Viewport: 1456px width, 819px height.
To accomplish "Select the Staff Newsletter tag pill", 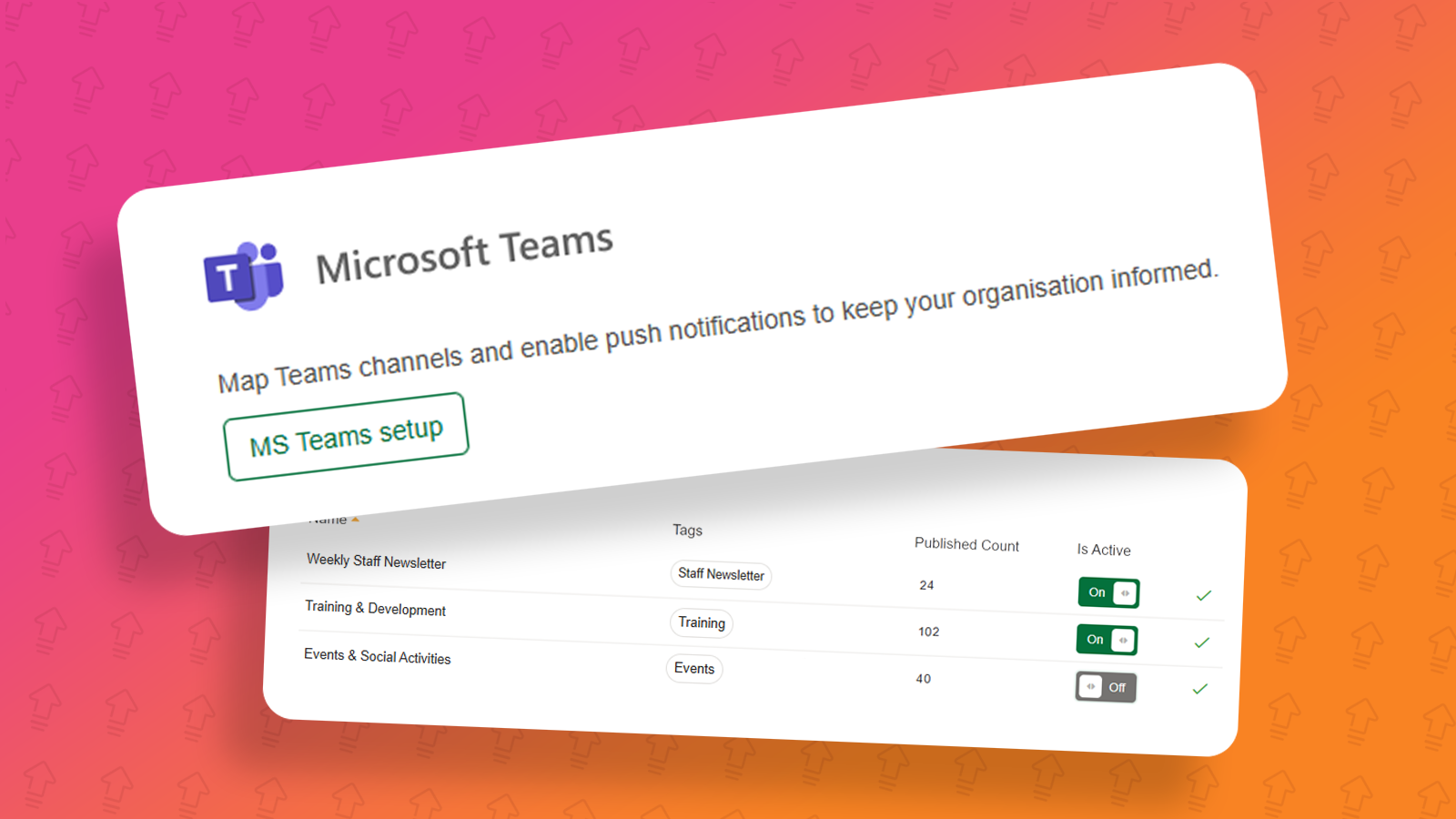I will pos(721,575).
